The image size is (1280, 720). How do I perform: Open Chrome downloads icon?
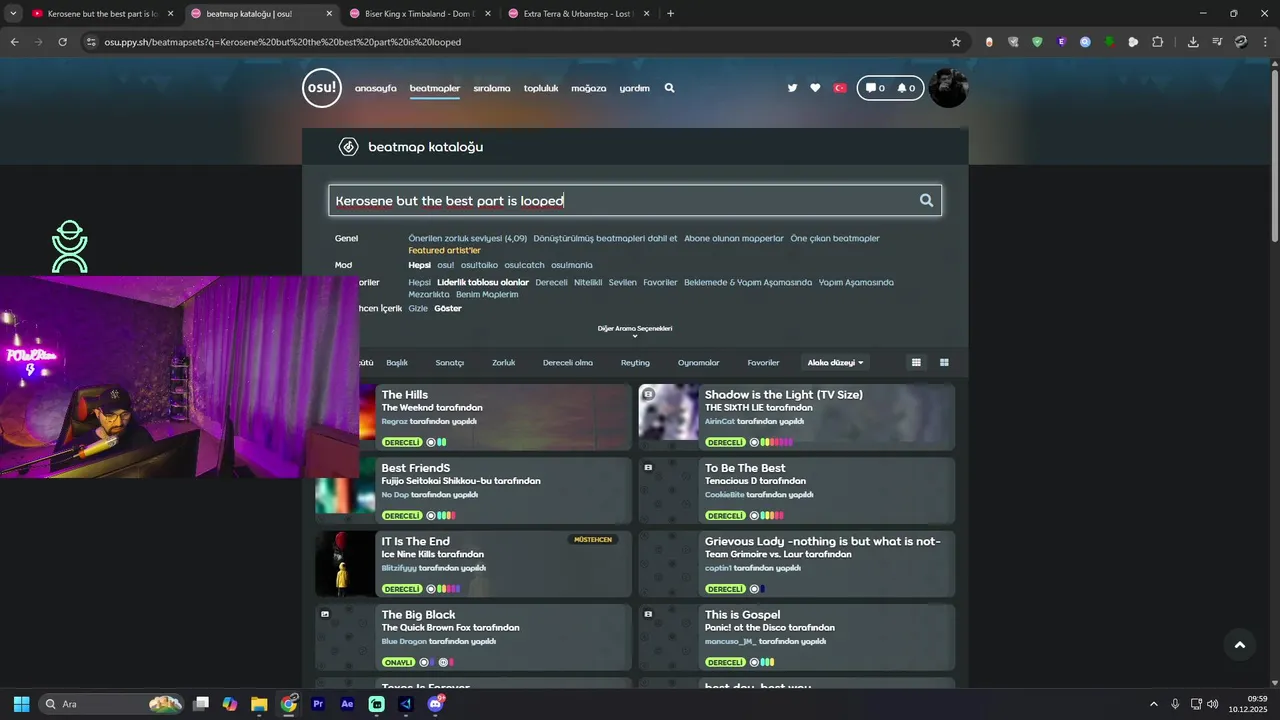point(1193,42)
